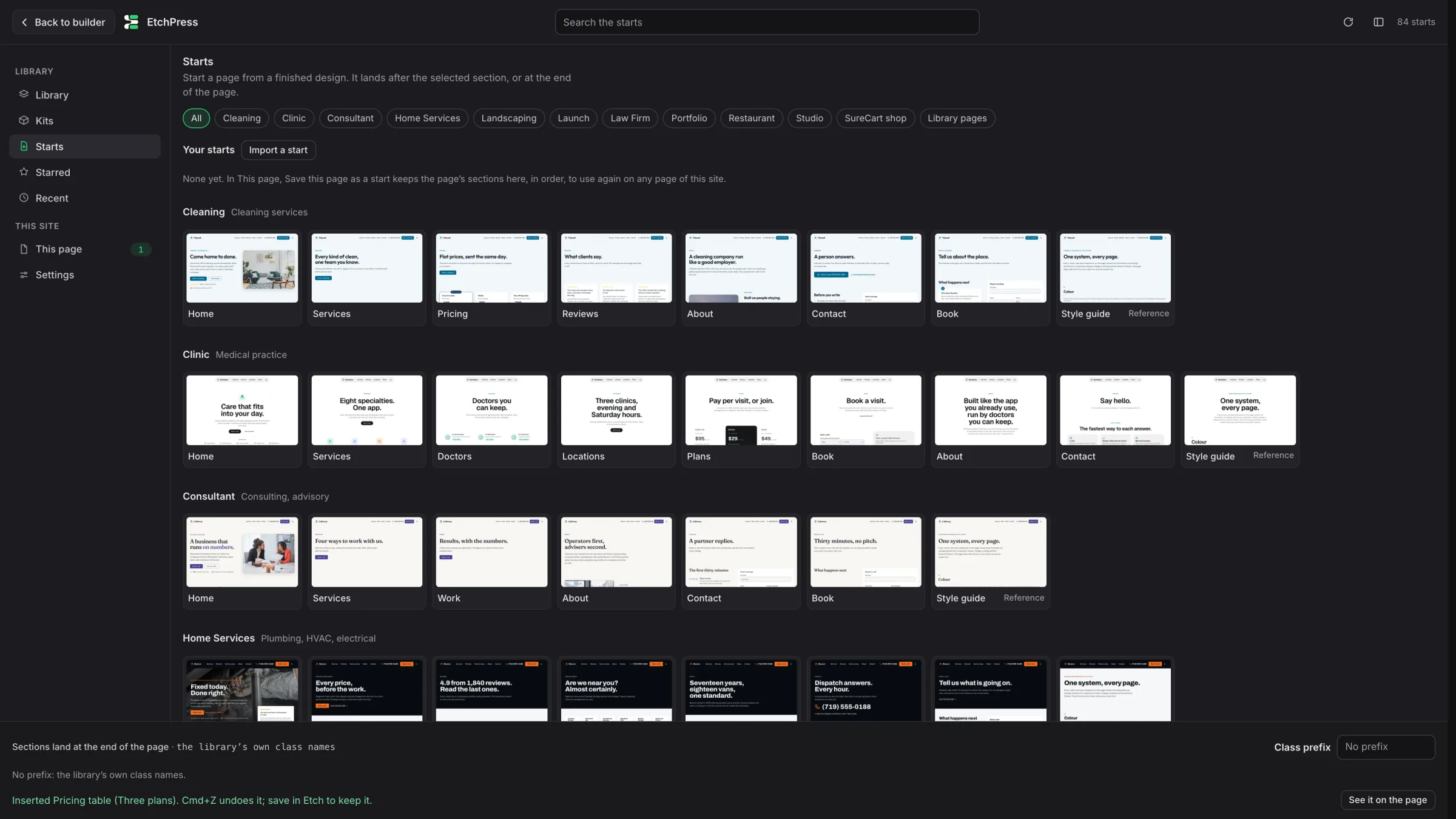The height and width of the screenshot is (819, 1456).
Task: Open Kits in the sidebar
Action: pyautogui.click(x=85, y=121)
